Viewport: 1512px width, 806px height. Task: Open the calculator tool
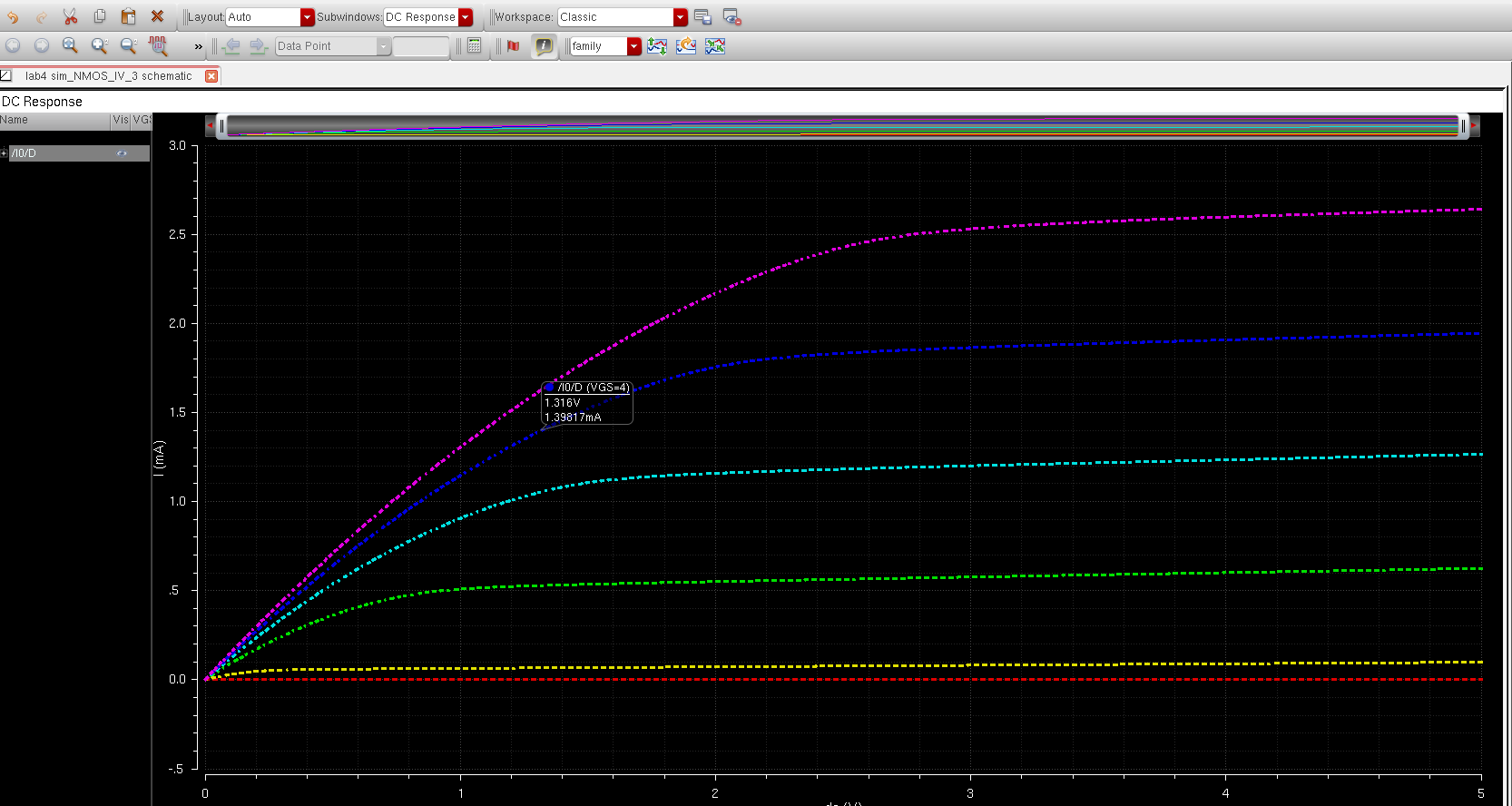[x=474, y=45]
